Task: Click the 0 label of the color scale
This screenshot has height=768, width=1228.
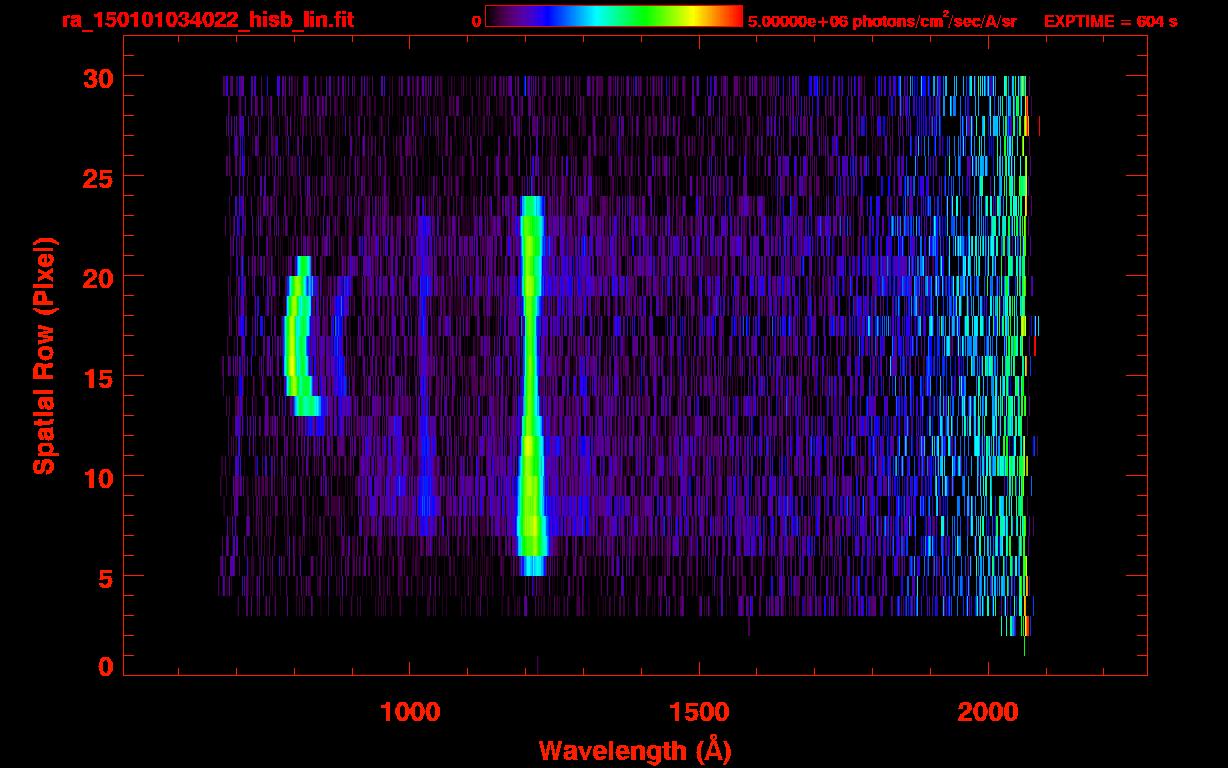Action: (x=476, y=21)
